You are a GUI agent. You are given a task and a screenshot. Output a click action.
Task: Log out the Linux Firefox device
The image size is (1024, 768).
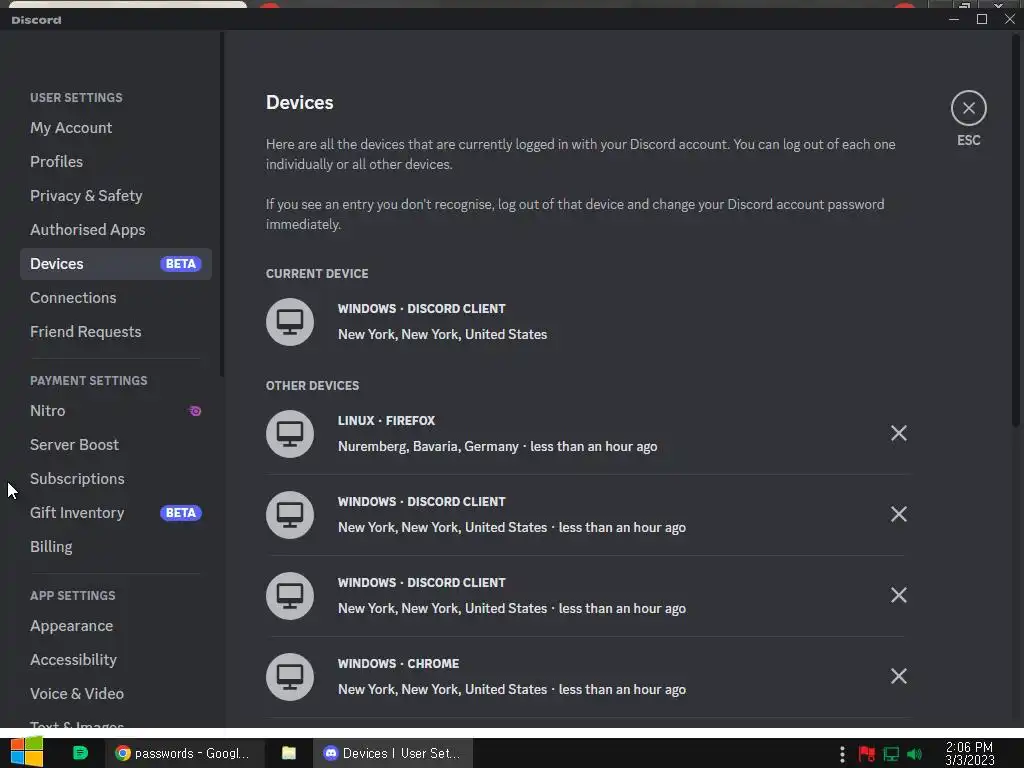899,433
